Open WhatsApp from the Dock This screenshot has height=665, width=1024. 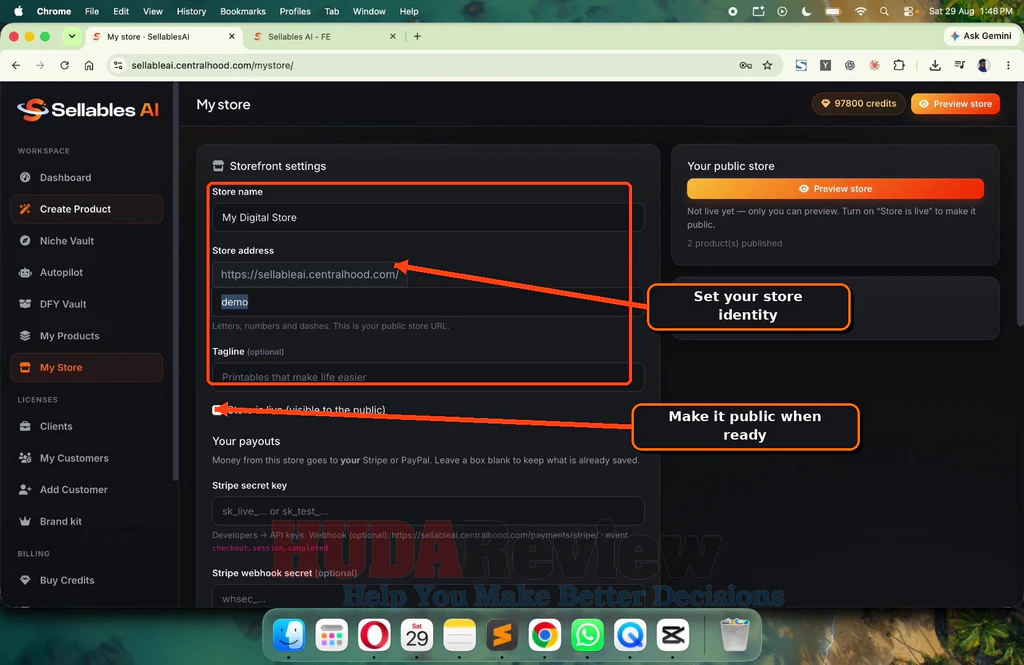point(587,635)
